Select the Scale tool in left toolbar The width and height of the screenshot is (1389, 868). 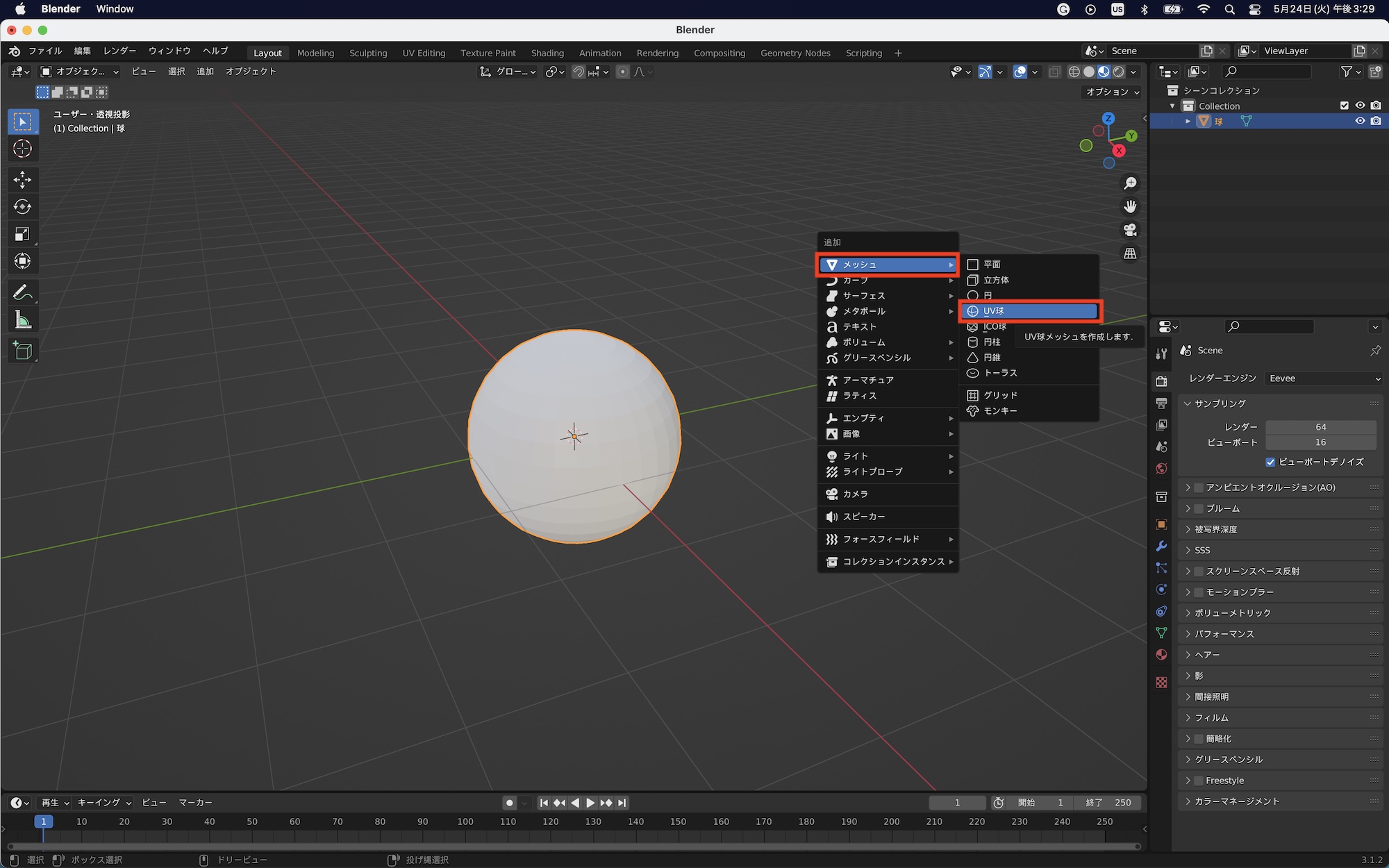tap(22, 234)
